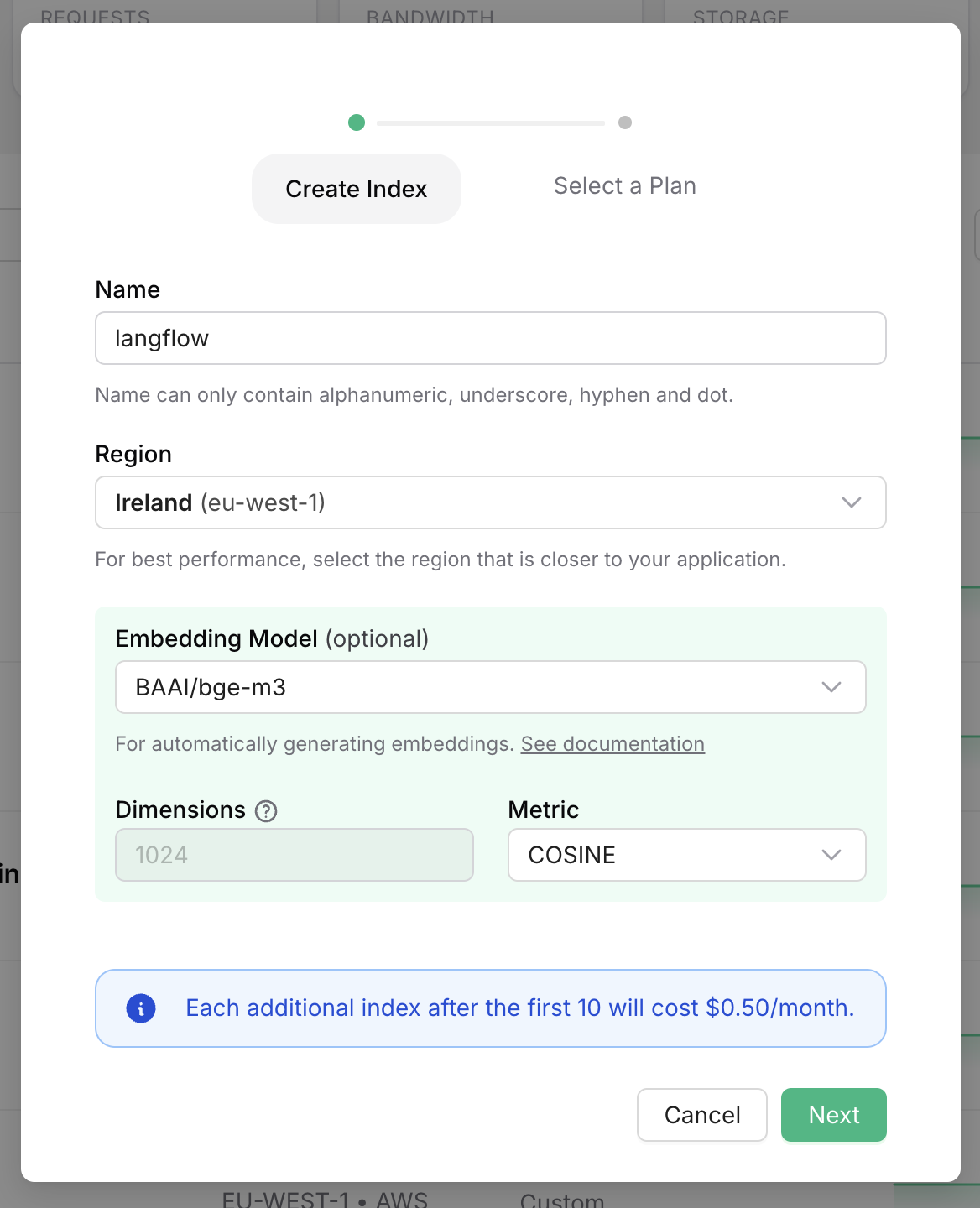The image size is (980, 1208).
Task: Switch to the Select a Plan step
Action: click(624, 185)
